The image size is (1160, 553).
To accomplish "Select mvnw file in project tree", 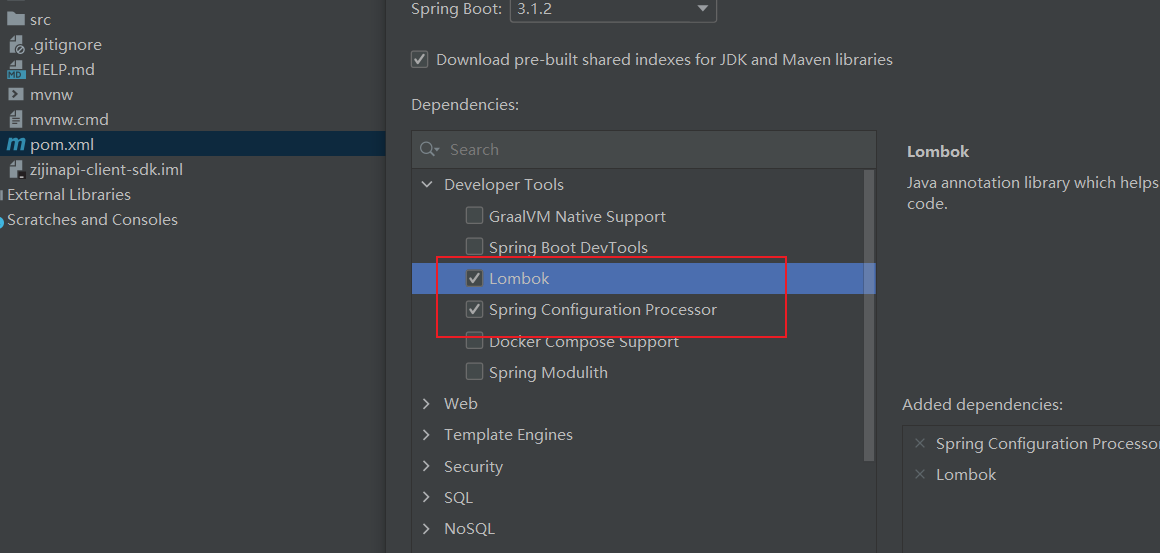I will pyautogui.click(x=52, y=95).
